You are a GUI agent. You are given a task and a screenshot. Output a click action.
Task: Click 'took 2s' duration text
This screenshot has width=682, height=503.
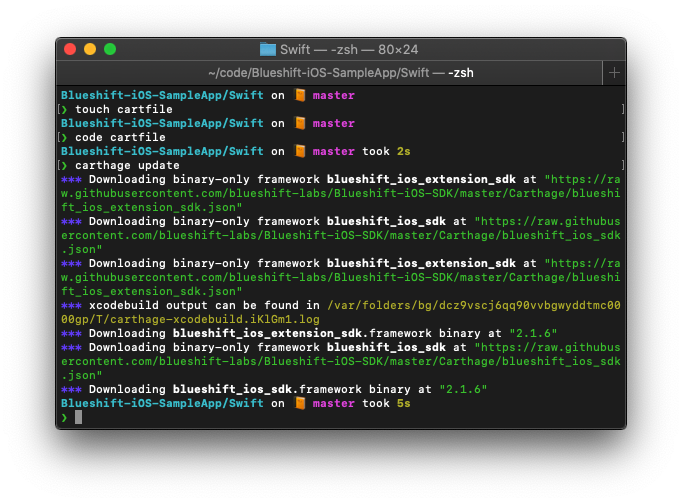click(x=386, y=151)
